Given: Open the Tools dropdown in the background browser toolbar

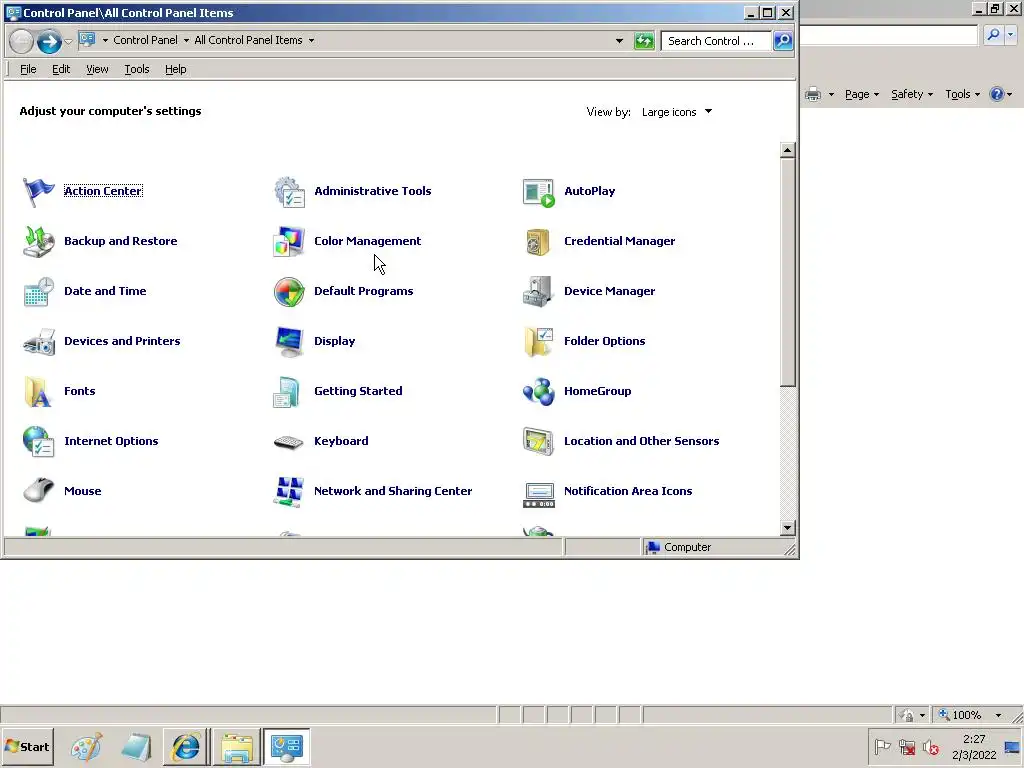Looking at the screenshot, I should tap(962, 94).
